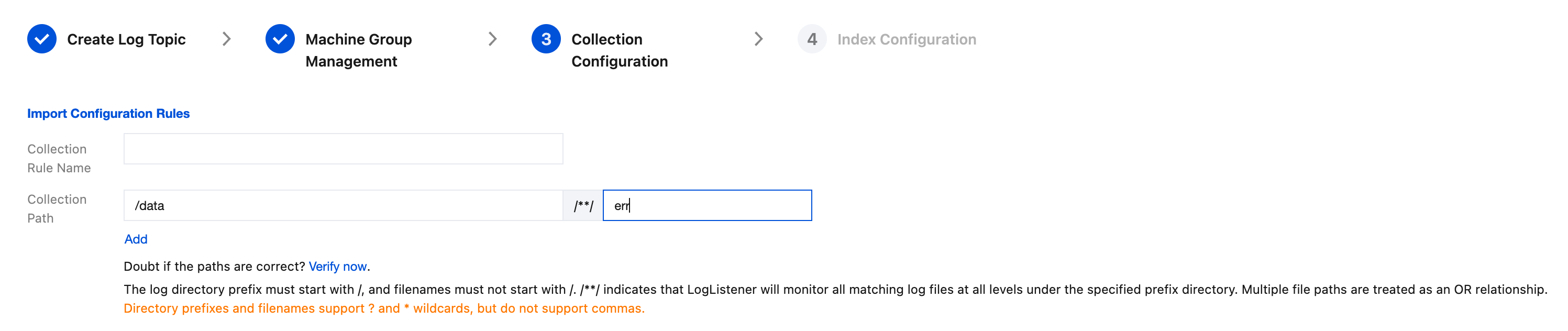
Task: Click the chevron before Index Configuration
Action: click(758, 39)
